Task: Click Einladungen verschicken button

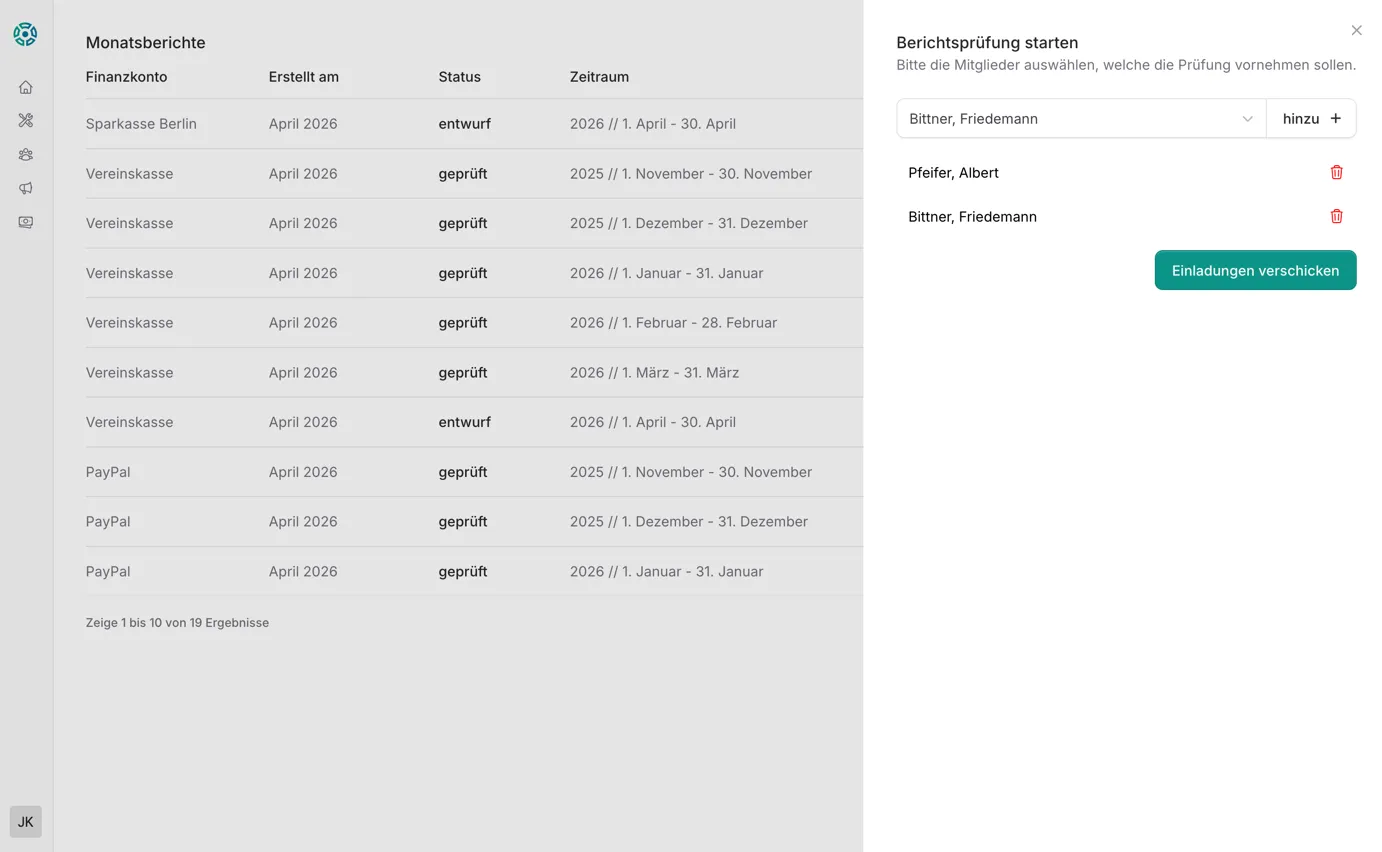Action: pyautogui.click(x=1255, y=270)
